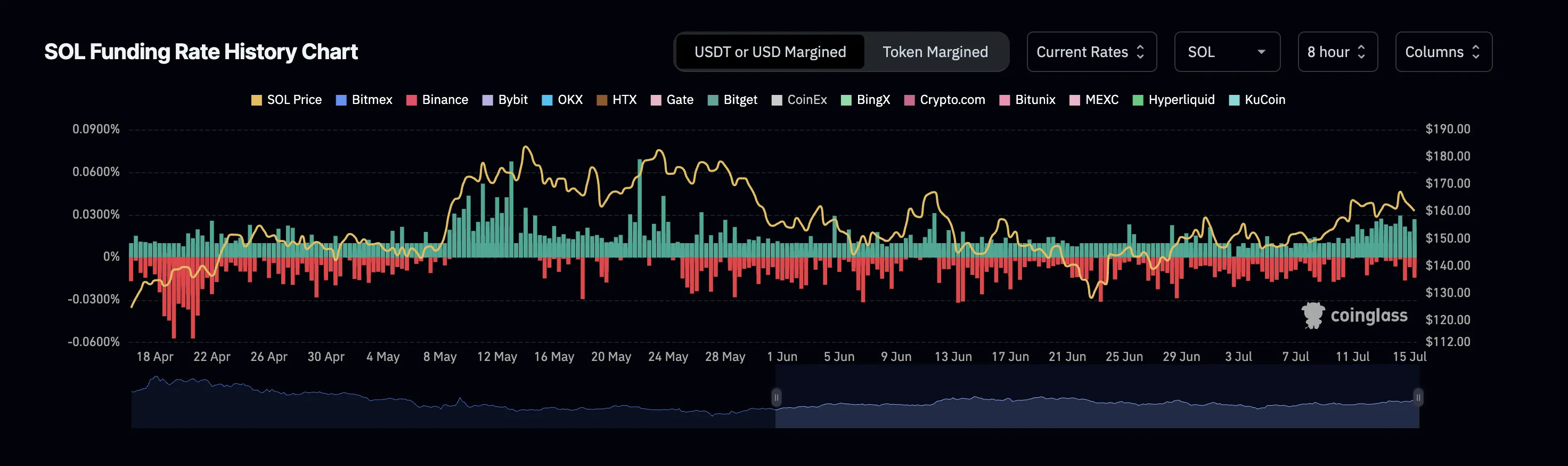Image resolution: width=1568 pixels, height=466 pixels.
Task: Click the right range slider handle icon
Action: click(1418, 398)
